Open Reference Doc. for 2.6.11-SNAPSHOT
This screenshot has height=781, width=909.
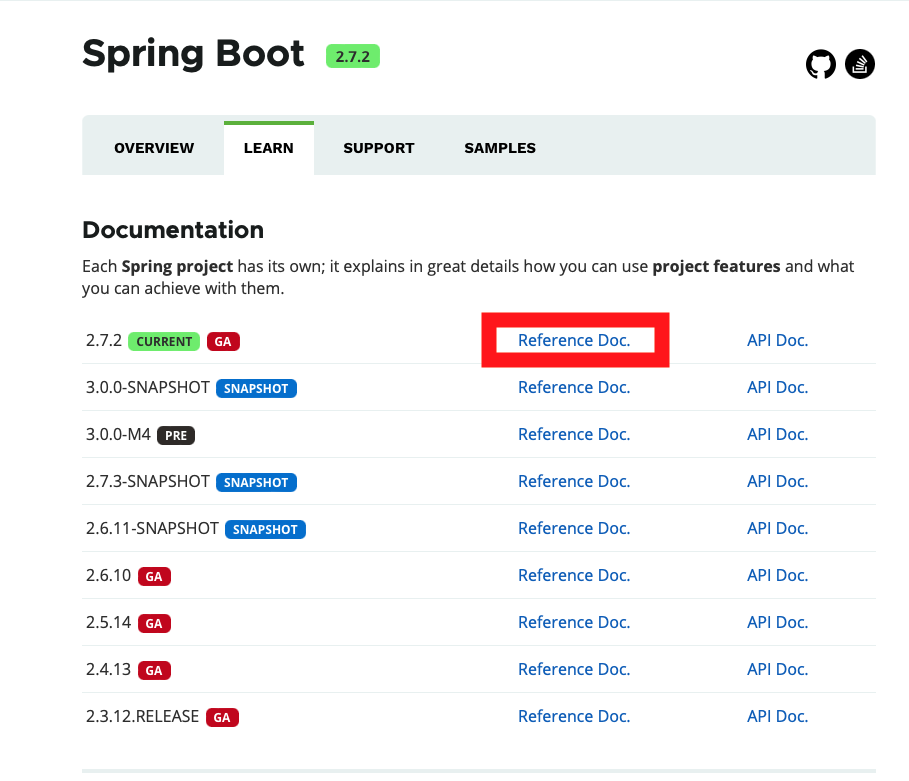[x=574, y=528]
